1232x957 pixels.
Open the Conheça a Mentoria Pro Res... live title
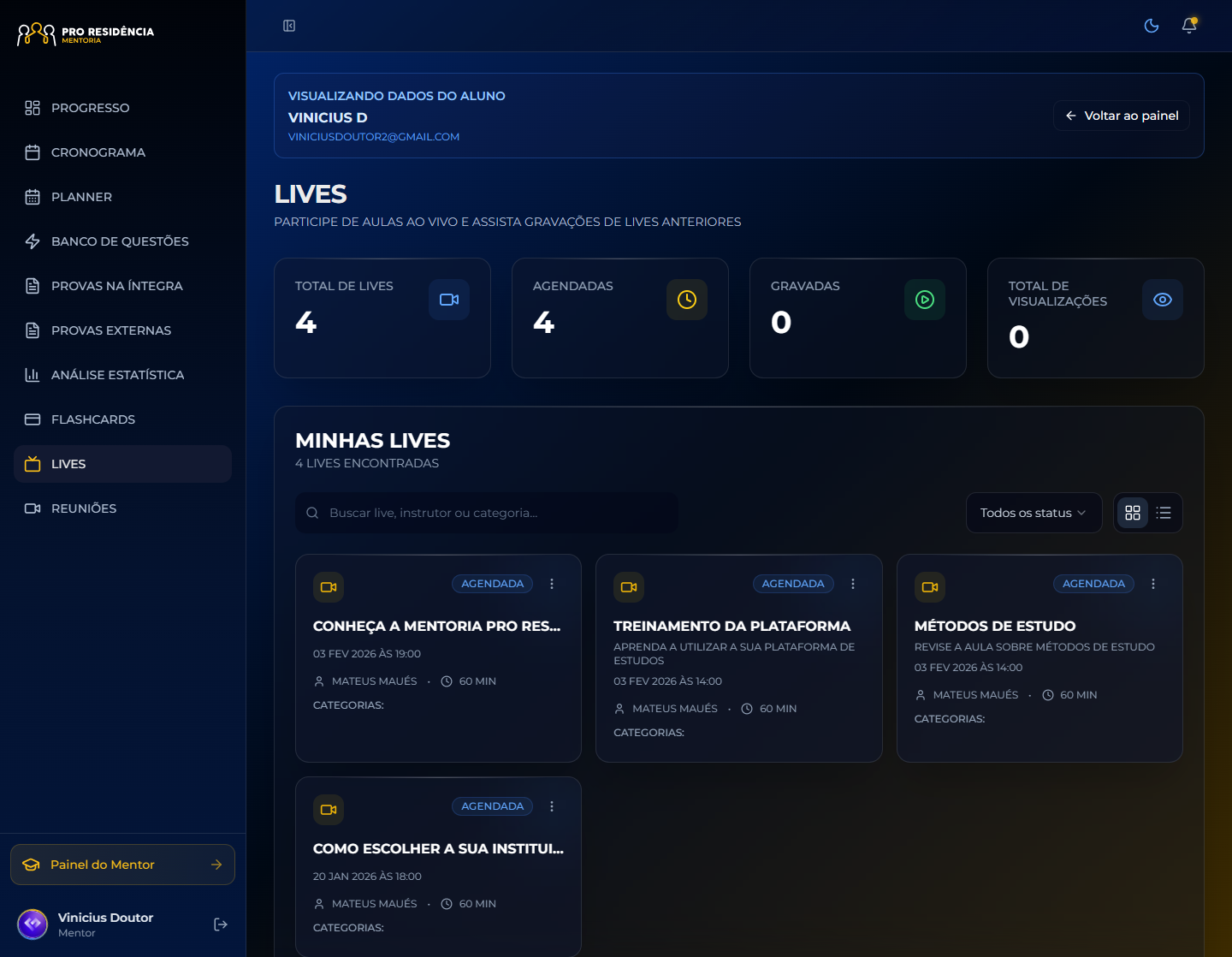click(437, 627)
